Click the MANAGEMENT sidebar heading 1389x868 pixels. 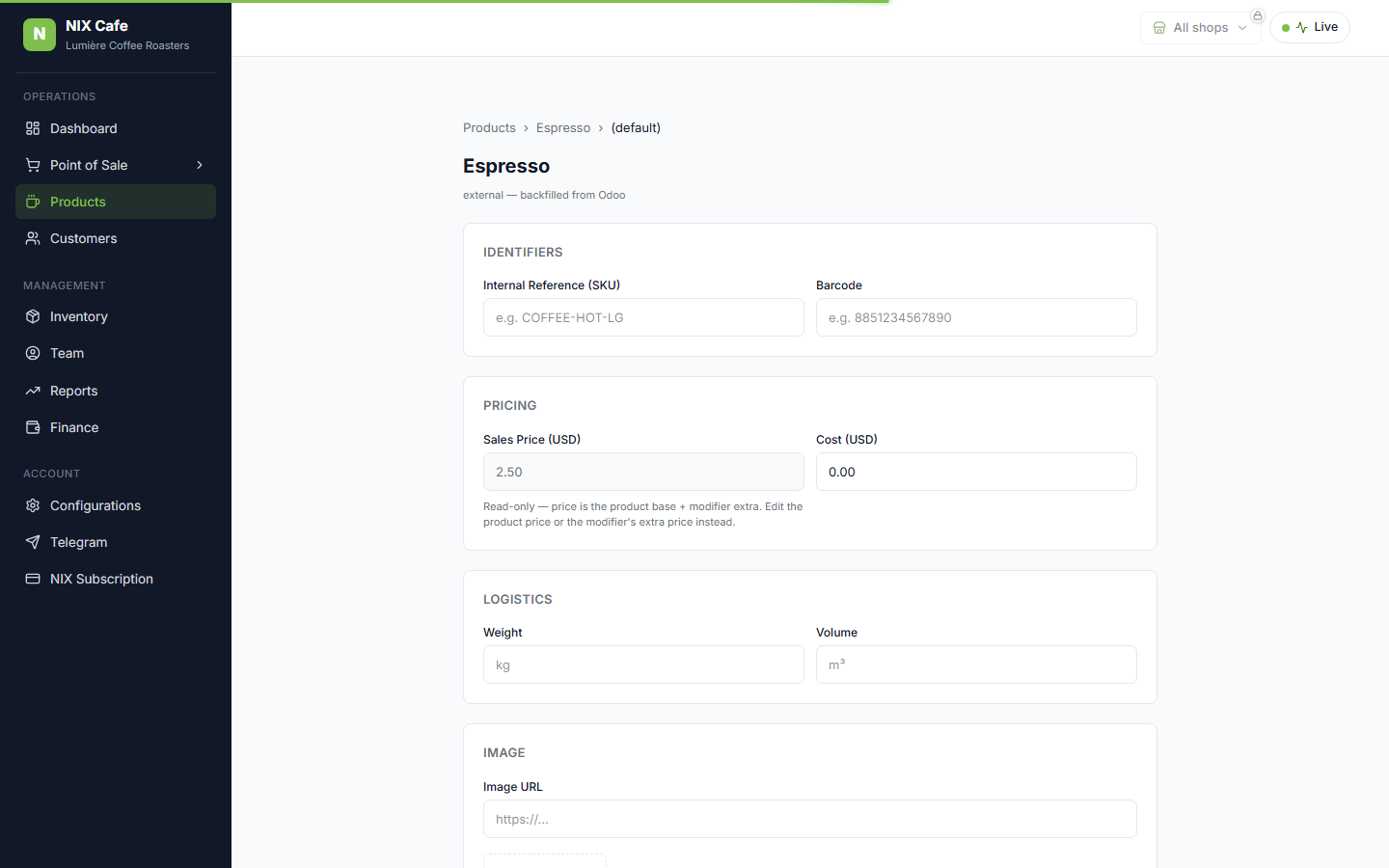[65, 285]
